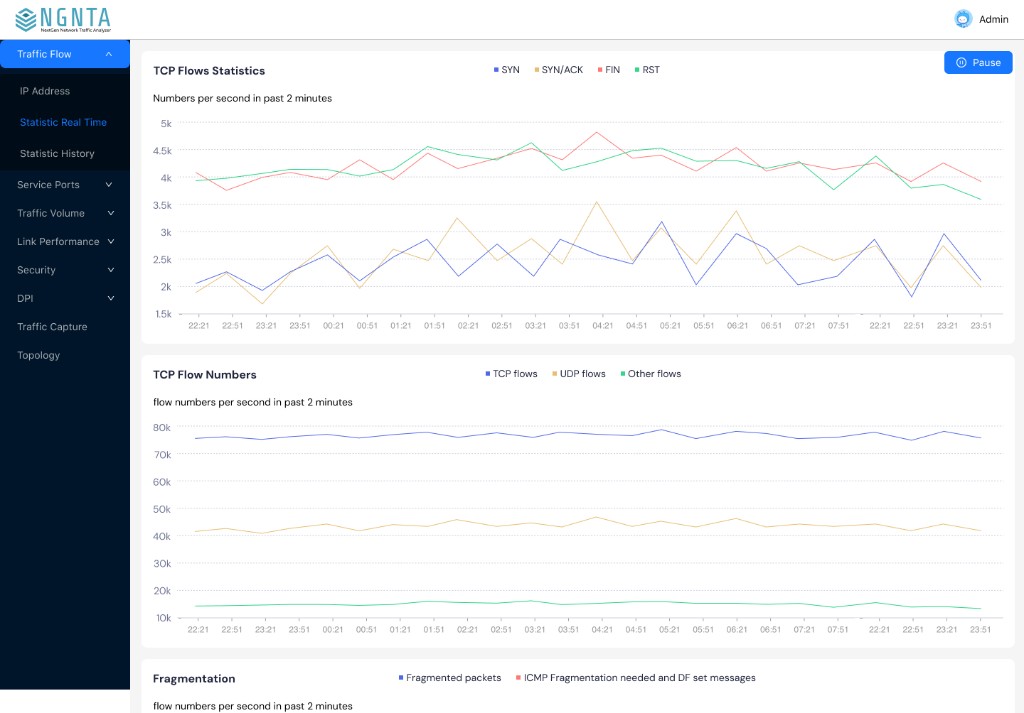Collapse Traffic Flow using its chevron

point(109,54)
